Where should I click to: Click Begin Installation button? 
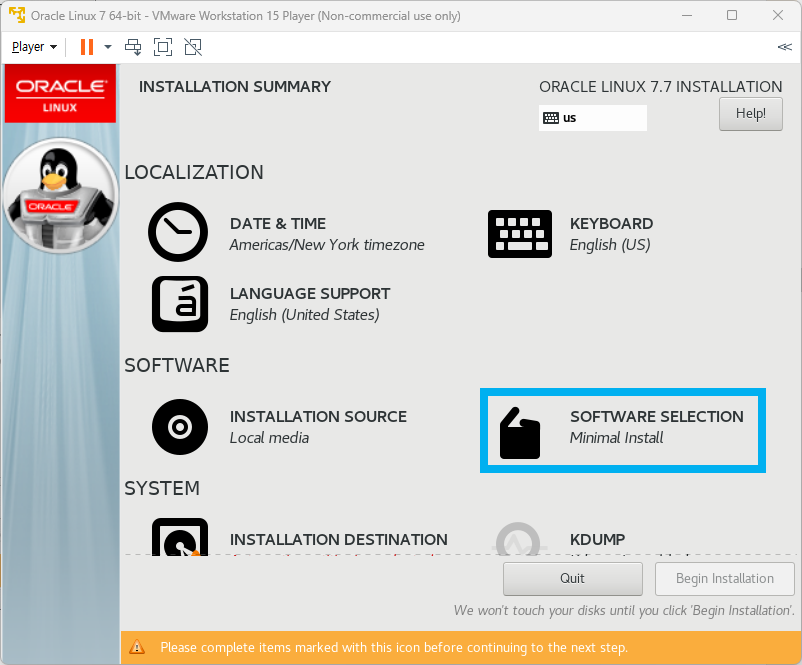point(725,579)
